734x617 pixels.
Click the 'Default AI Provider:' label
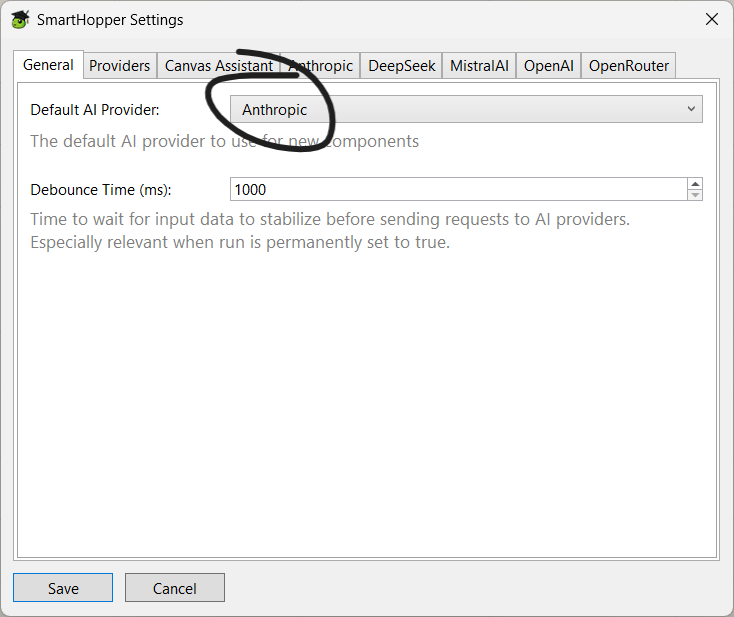[x=95, y=110]
